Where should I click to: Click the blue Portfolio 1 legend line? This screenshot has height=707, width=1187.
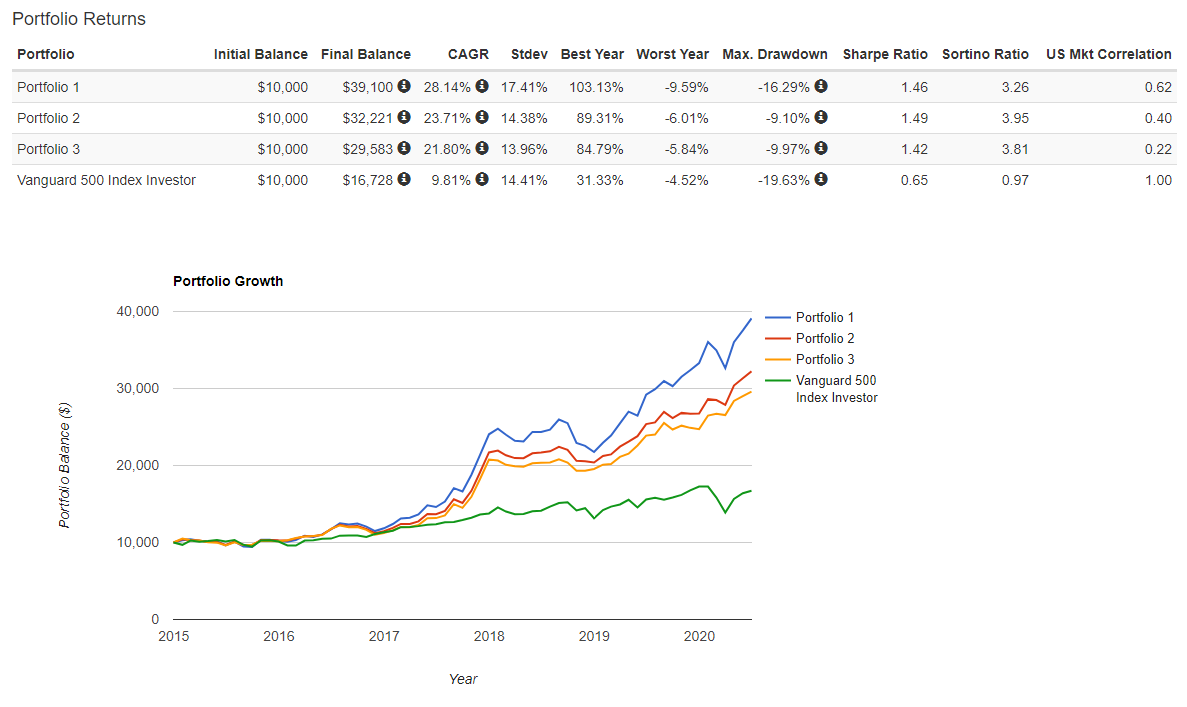(x=777, y=318)
